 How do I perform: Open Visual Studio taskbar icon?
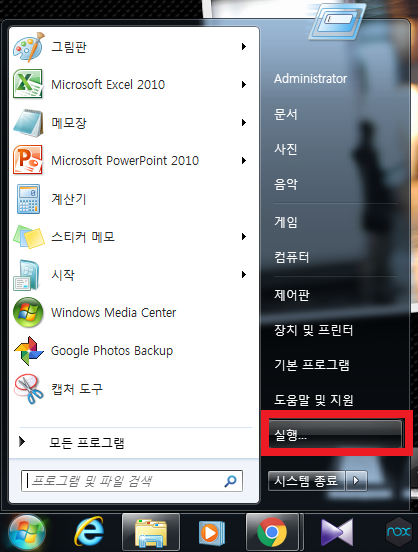337,532
